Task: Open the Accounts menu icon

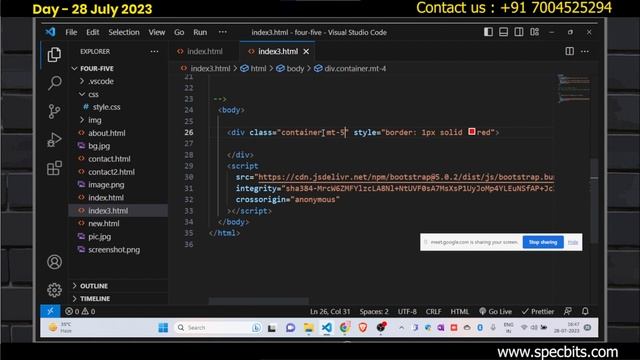Action: [54, 262]
